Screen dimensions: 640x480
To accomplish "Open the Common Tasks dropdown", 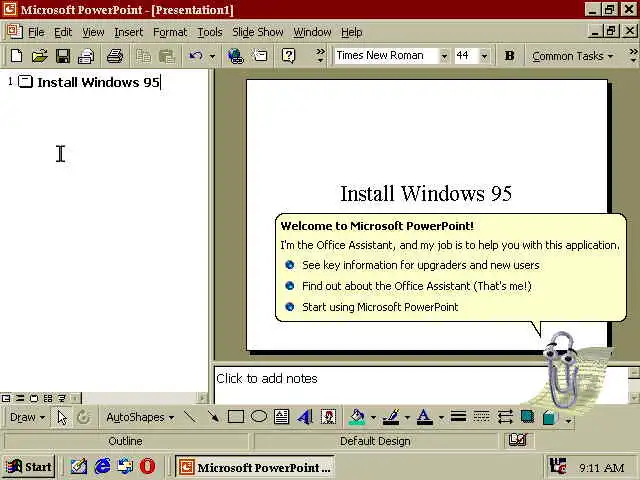I will click(x=572, y=56).
